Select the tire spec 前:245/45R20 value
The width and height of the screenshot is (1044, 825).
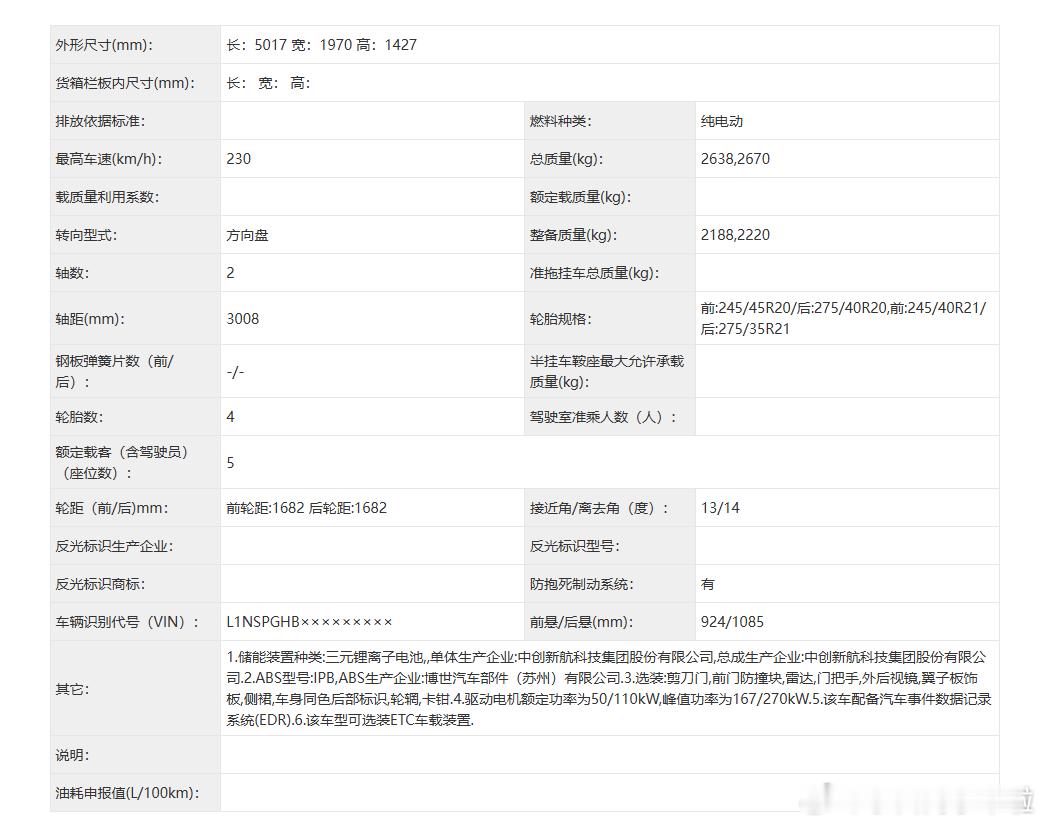coord(843,318)
